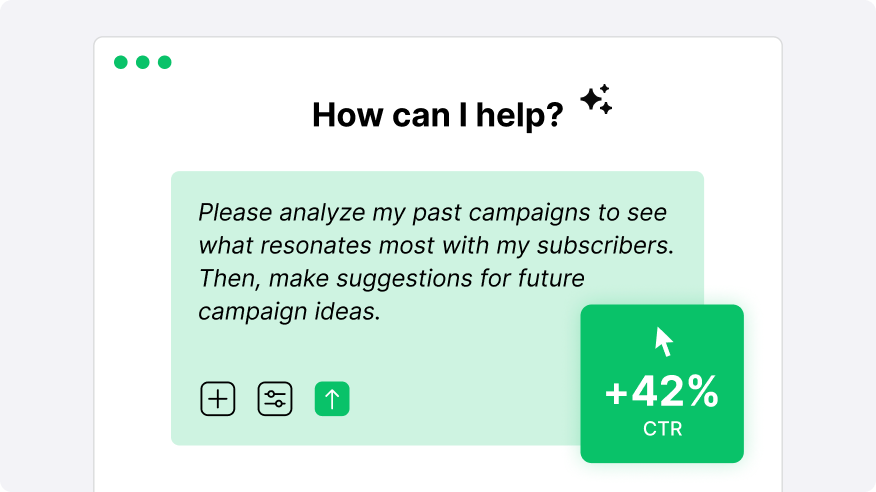Click the line 'Then, make suggestions for future'
Viewport: 876px width, 492px height.
[x=392, y=279]
